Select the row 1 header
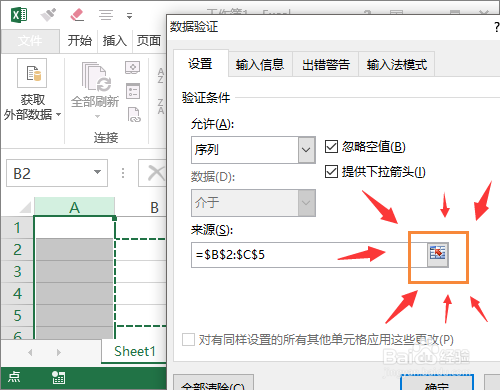 coord(17,228)
